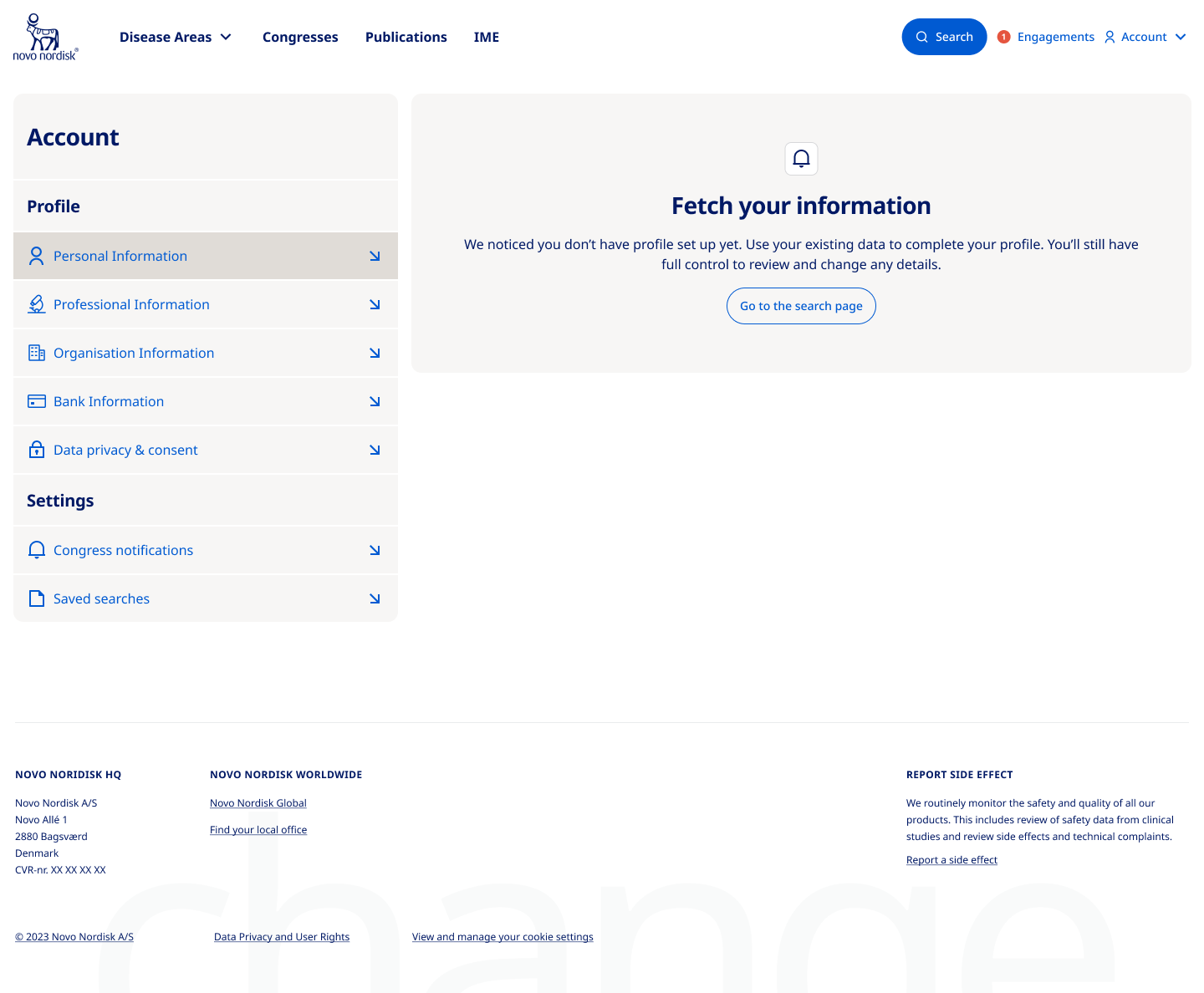The image size is (1204, 993).
Task: Open Professional Information section
Action: click(206, 304)
